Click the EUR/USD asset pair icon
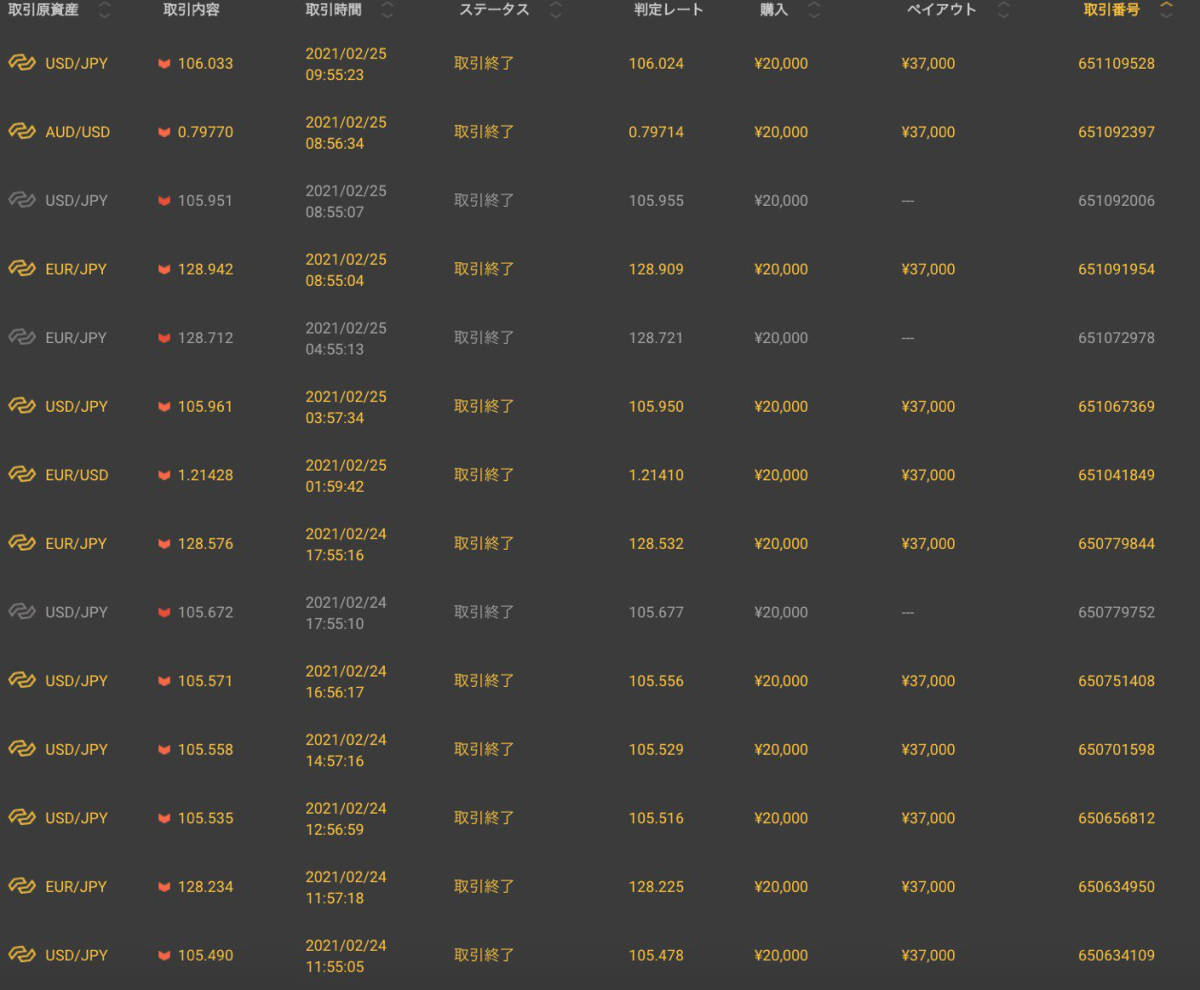The height and width of the screenshot is (990, 1200). pos(22,475)
